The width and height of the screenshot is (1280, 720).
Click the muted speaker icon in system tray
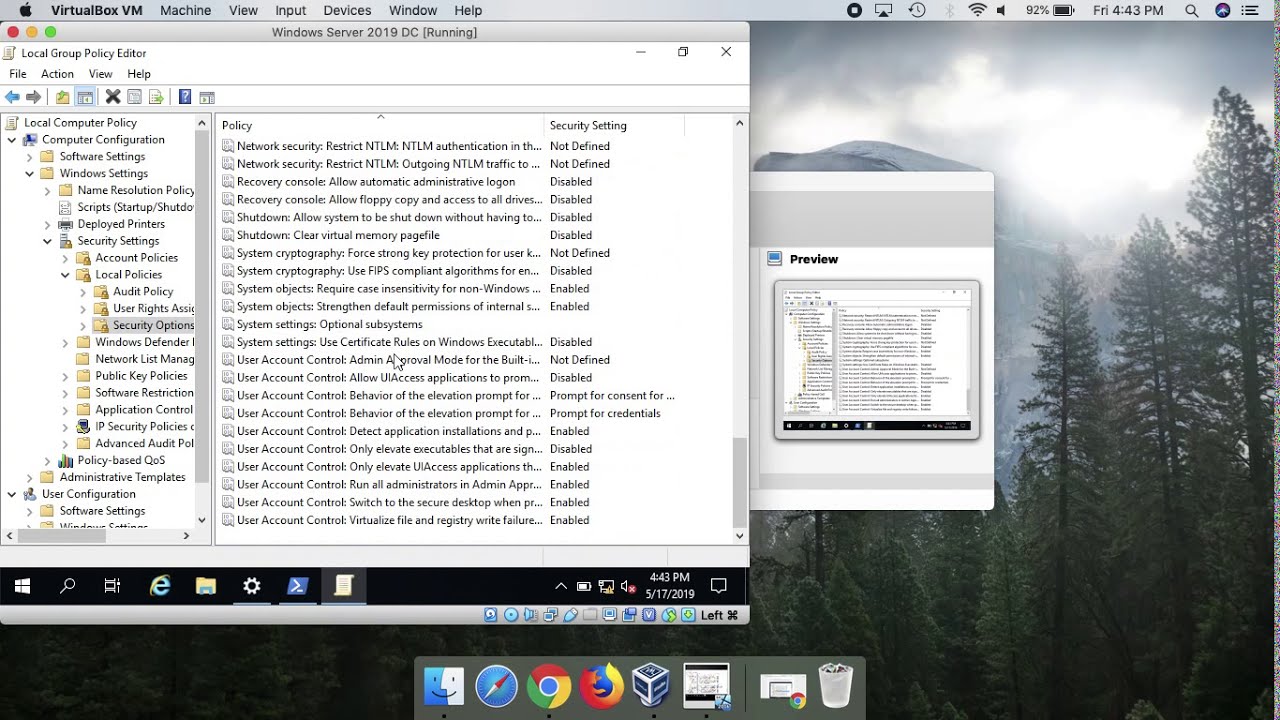click(628, 587)
